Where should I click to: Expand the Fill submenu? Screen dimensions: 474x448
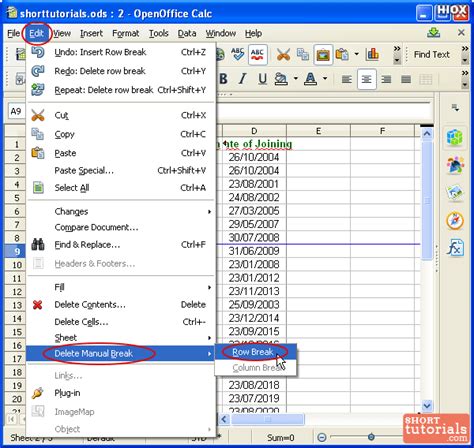[x=120, y=287]
